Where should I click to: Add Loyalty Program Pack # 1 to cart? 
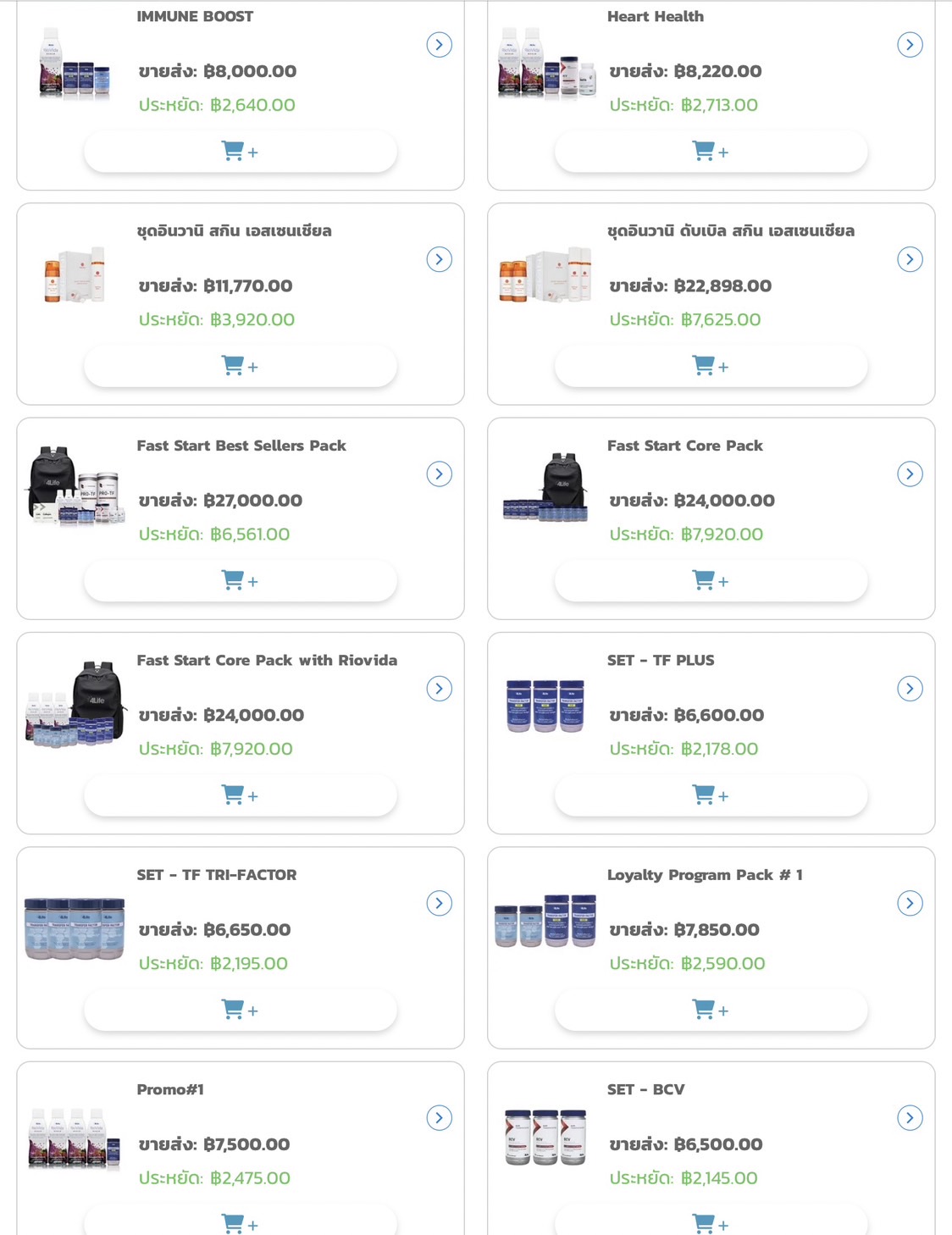tap(711, 1010)
